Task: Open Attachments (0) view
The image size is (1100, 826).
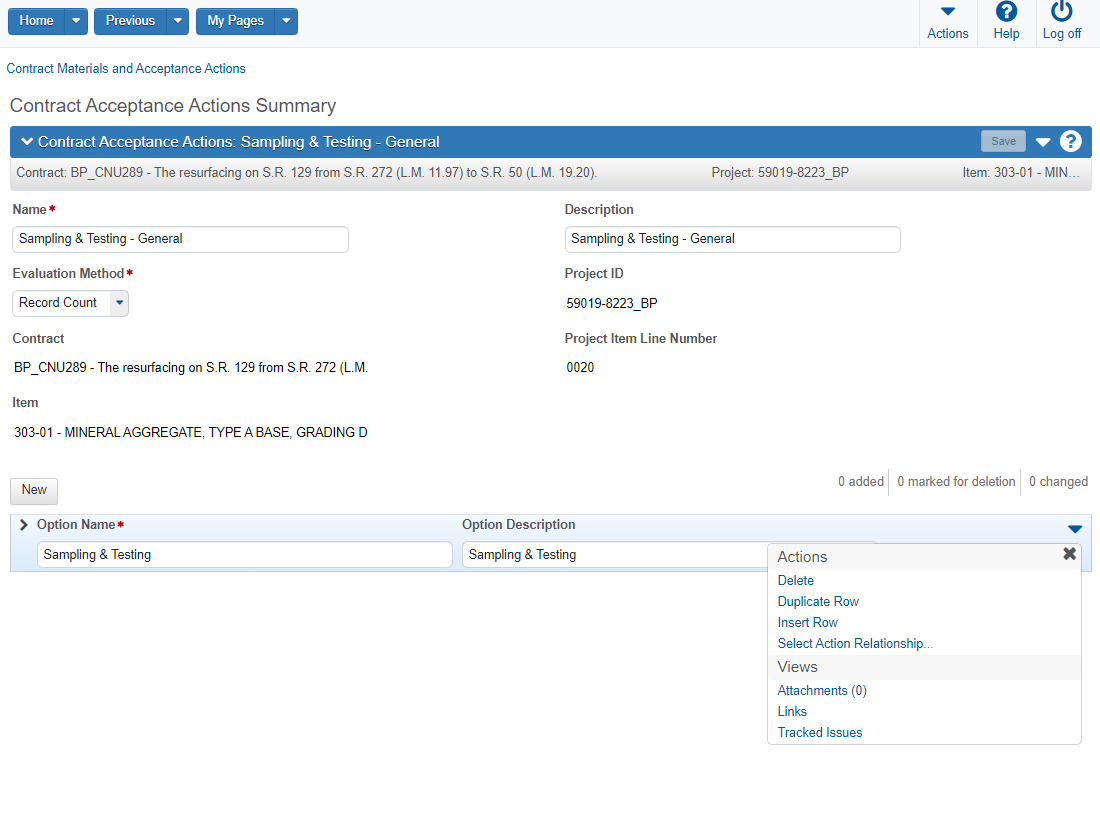Action: click(x=821, y=691)
